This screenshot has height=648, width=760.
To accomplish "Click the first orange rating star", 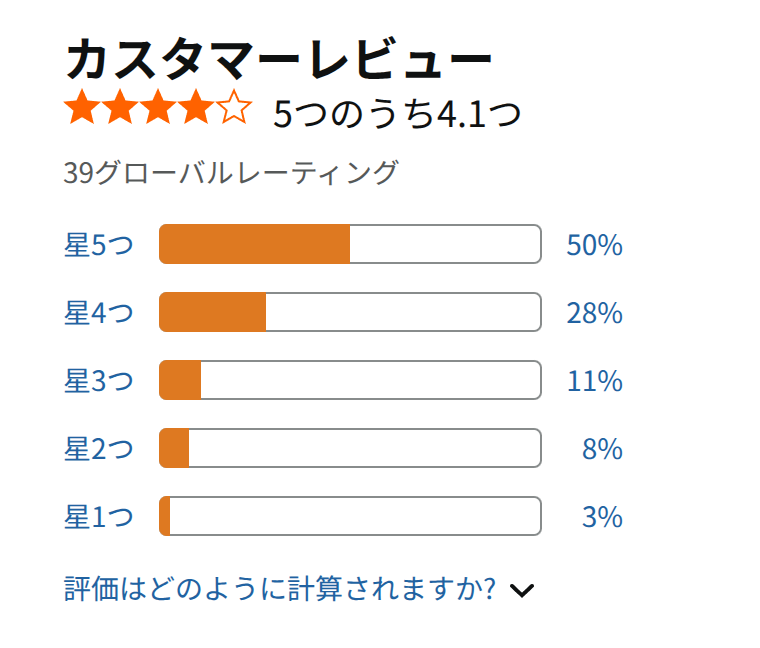I will [x=82, y=107].
